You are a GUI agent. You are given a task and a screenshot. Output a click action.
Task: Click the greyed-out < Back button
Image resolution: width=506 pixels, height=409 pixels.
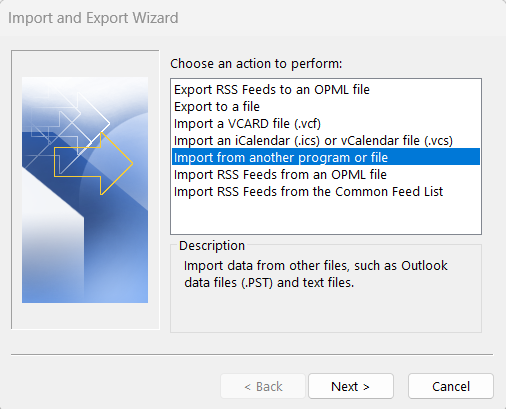pos(263,386)
